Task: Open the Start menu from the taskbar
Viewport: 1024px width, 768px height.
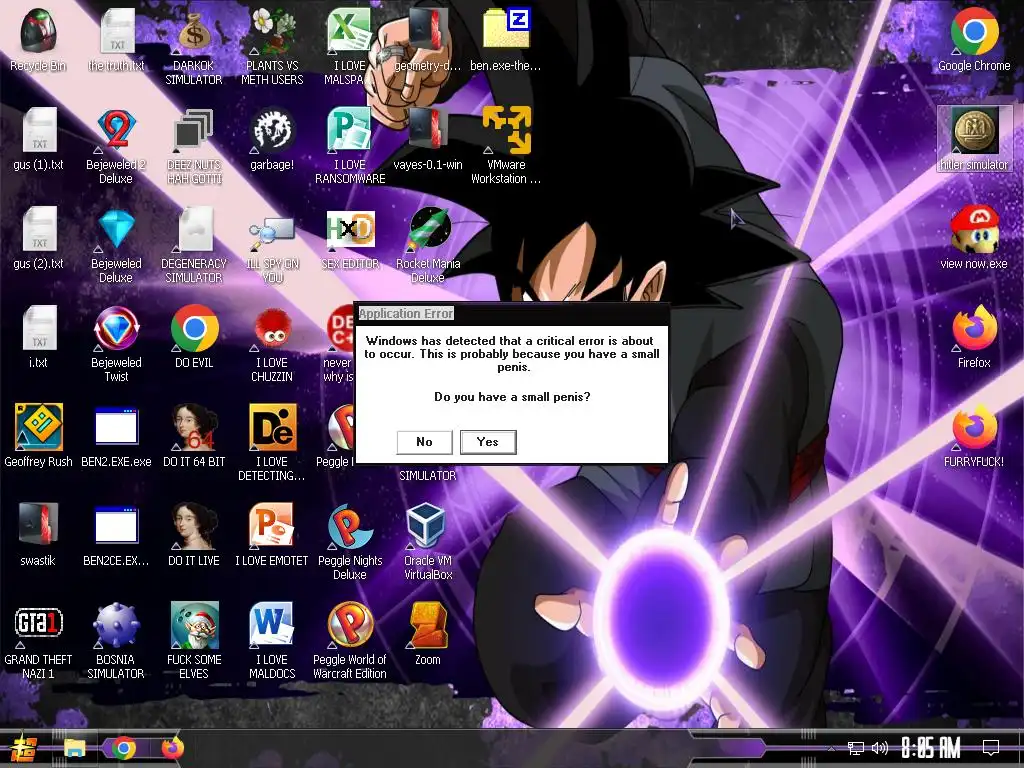Action: tap(23, 748)
